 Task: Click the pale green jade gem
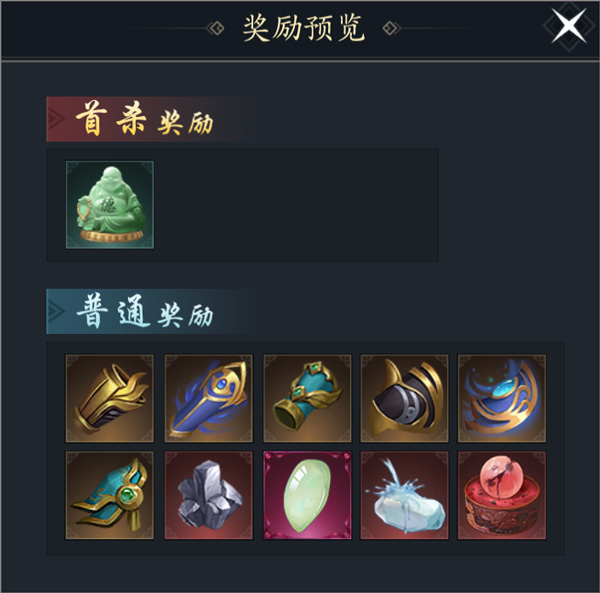(307, 495)
